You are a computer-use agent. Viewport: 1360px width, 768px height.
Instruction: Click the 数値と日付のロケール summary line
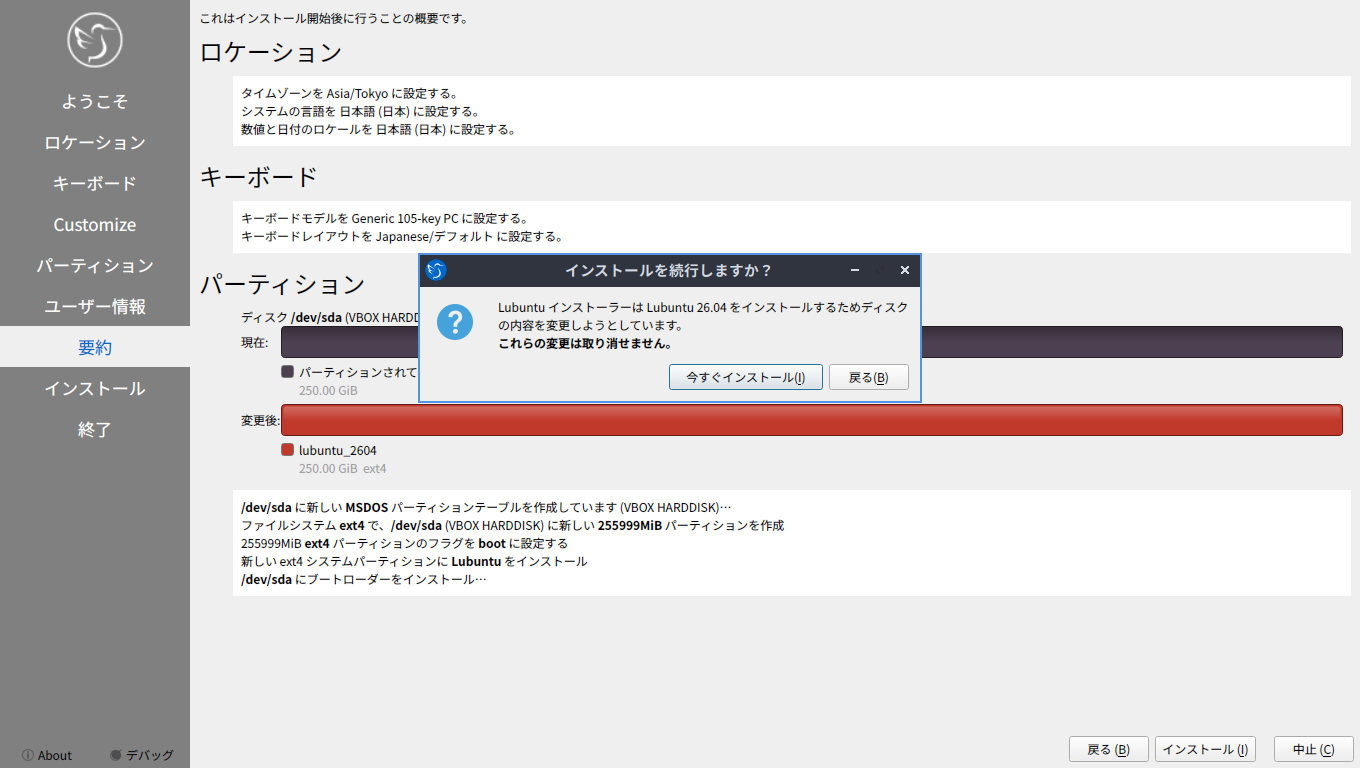[378, 130]
